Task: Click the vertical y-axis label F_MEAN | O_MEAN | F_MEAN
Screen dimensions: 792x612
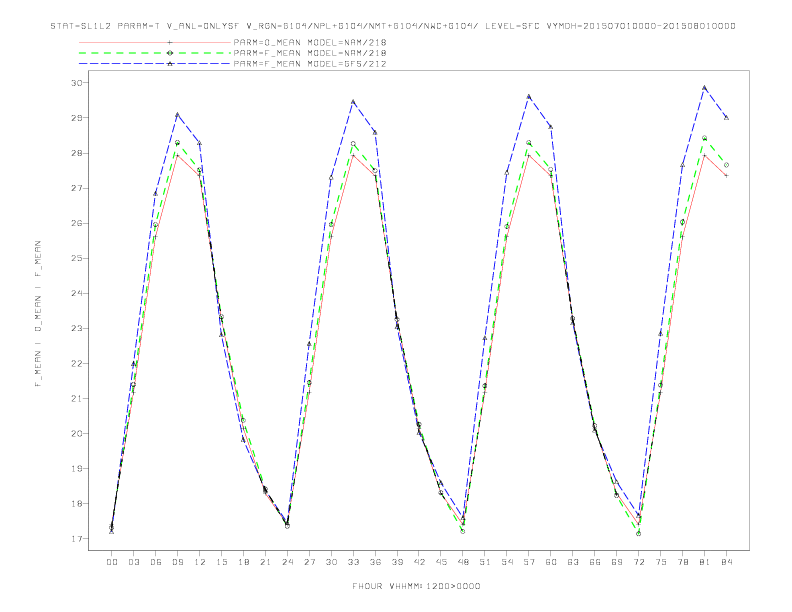Action: 38,314
